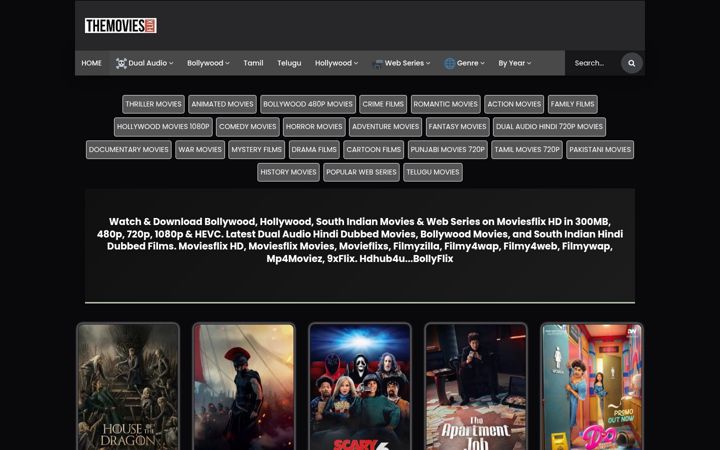Go to the HOME page

pyautogui.click(x=91, y=63)
